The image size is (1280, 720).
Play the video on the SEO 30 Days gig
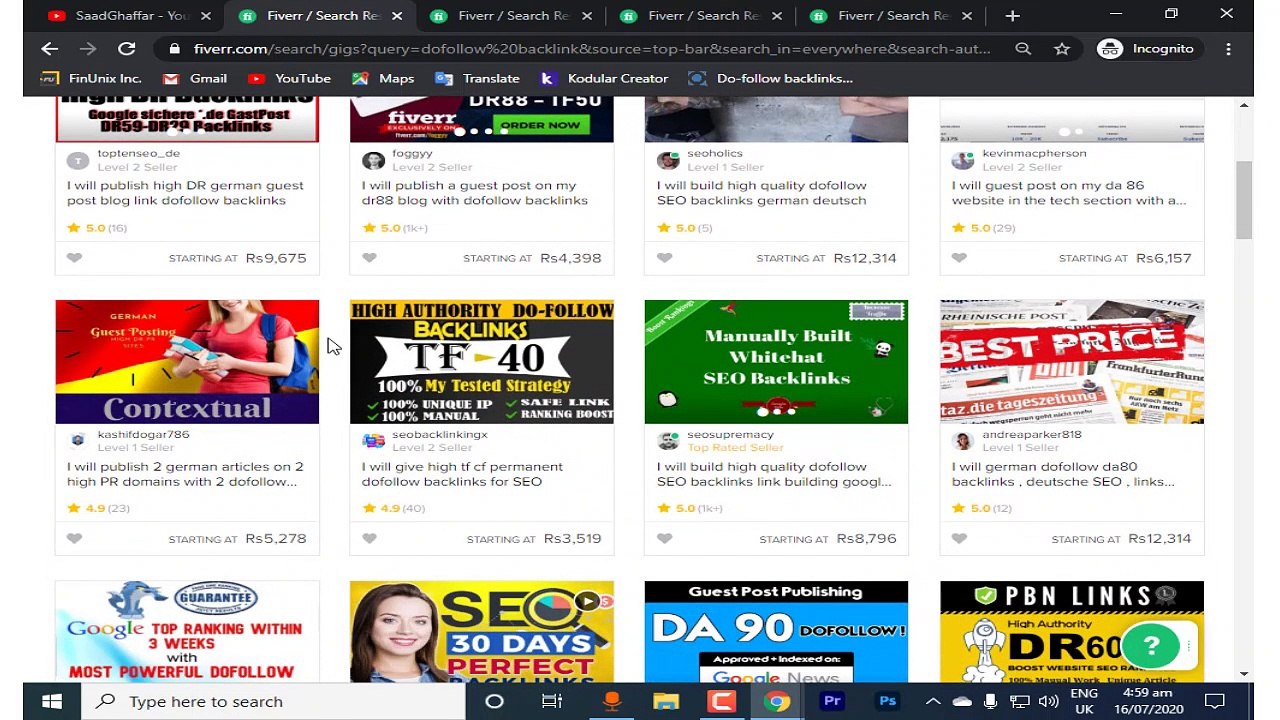pos(587,601)
